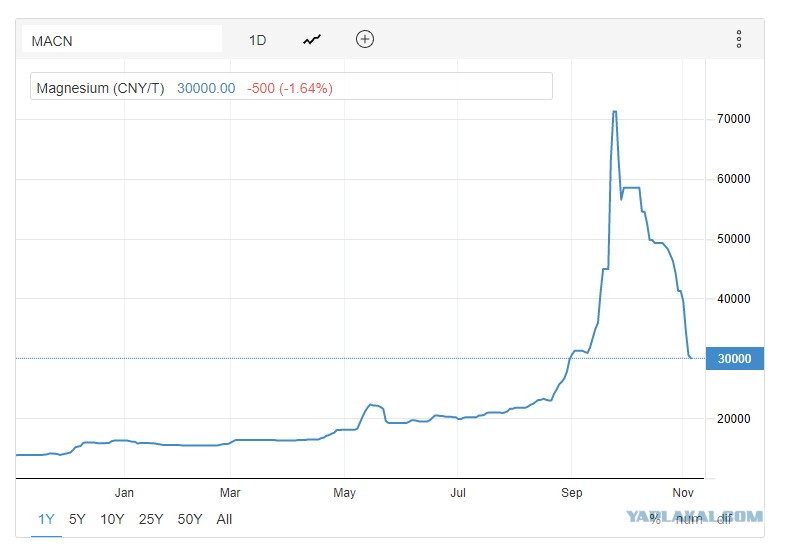The height and width of the screenshot is (546, 789).
Task: Click the 40000 axis label
Action: (x=734, y=298)
